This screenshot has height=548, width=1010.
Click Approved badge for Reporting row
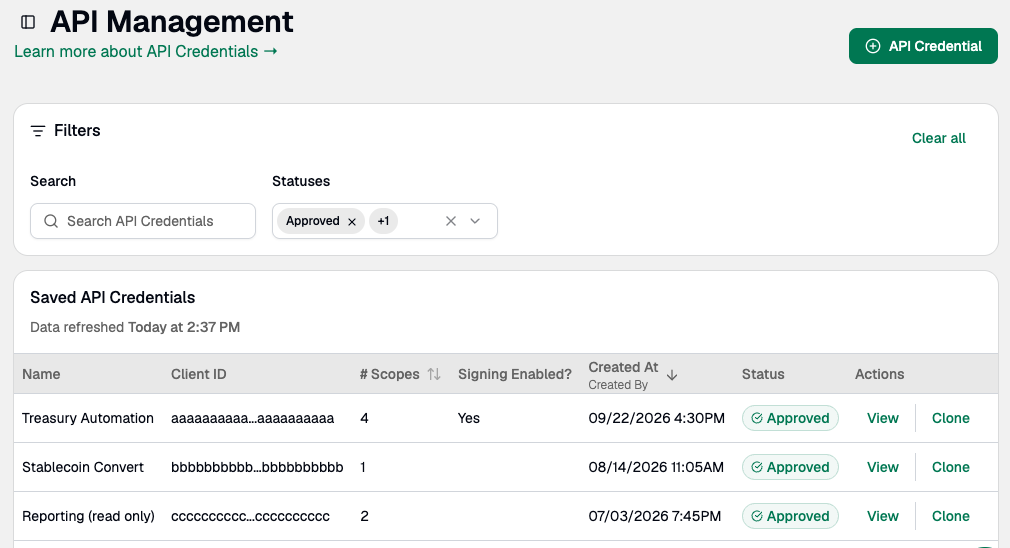coord(790,516)
